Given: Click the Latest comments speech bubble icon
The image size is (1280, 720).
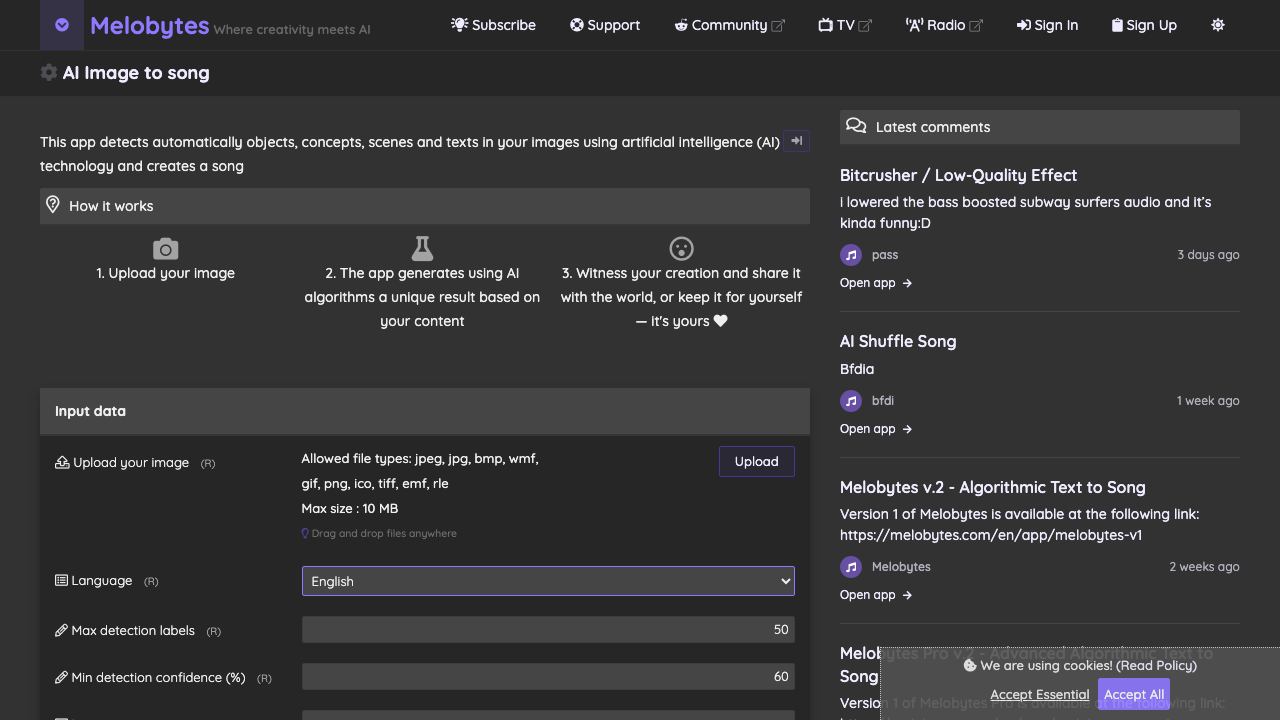Looking at the screenshot, I should (856, 126).
